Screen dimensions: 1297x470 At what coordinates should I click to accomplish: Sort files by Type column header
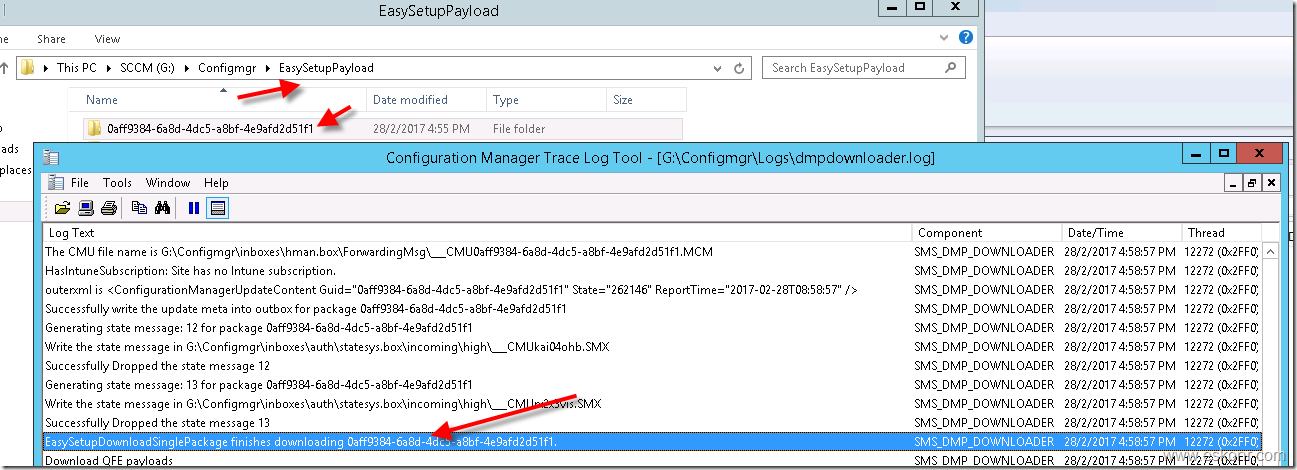click(x=547, y=100)
